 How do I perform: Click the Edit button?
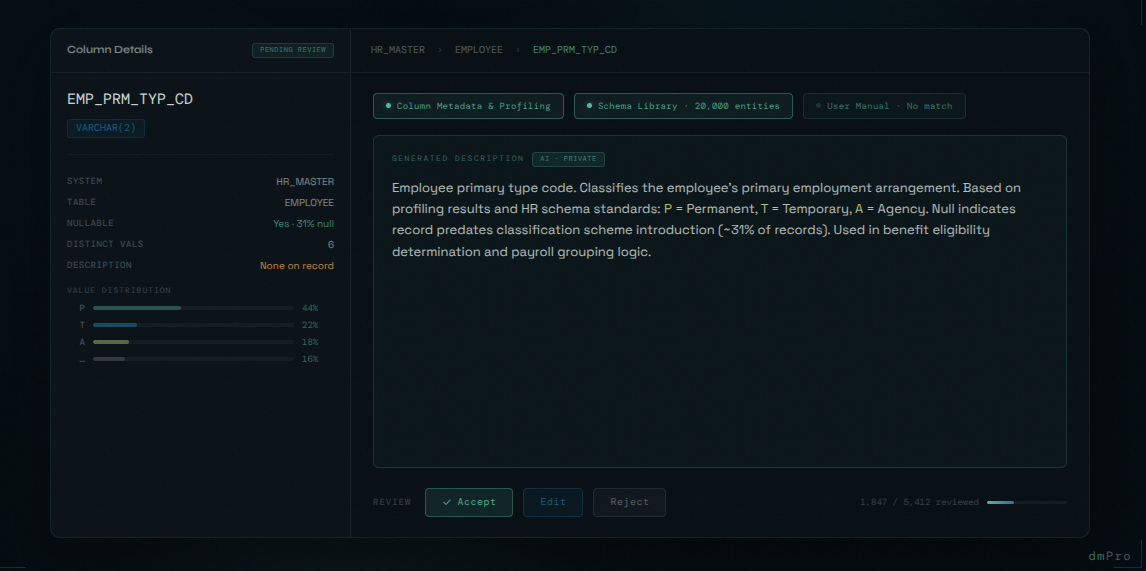[553, 502]
